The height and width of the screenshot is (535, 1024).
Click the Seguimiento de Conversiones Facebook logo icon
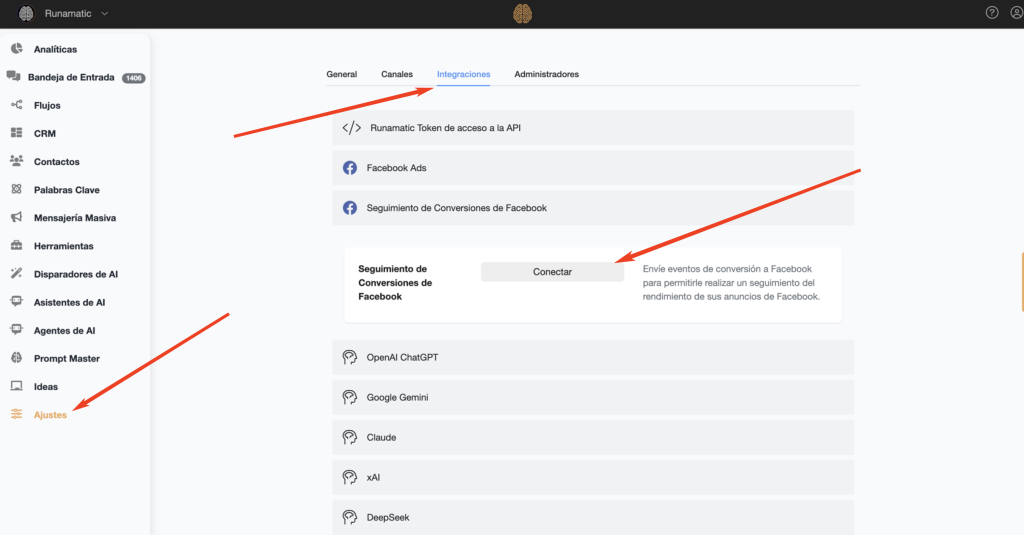[x=349, y=208]
